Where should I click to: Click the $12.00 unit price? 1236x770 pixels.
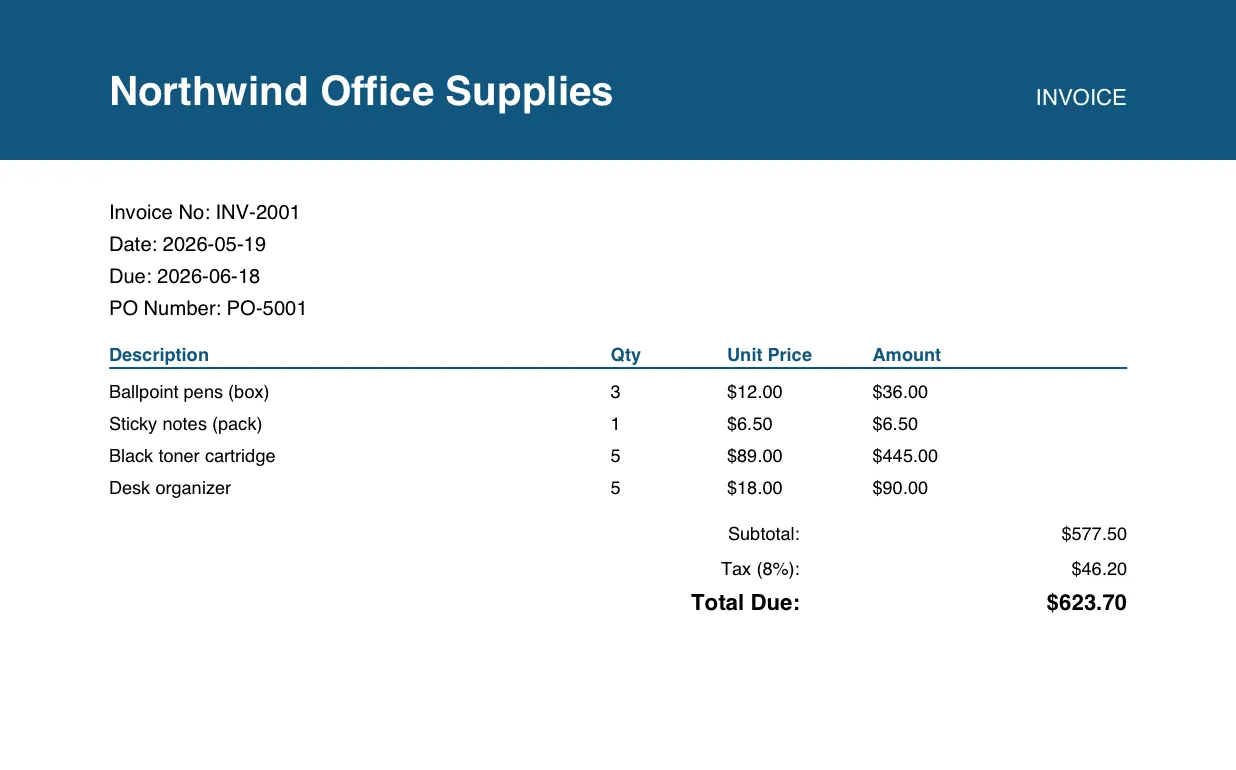pos(755,392)
